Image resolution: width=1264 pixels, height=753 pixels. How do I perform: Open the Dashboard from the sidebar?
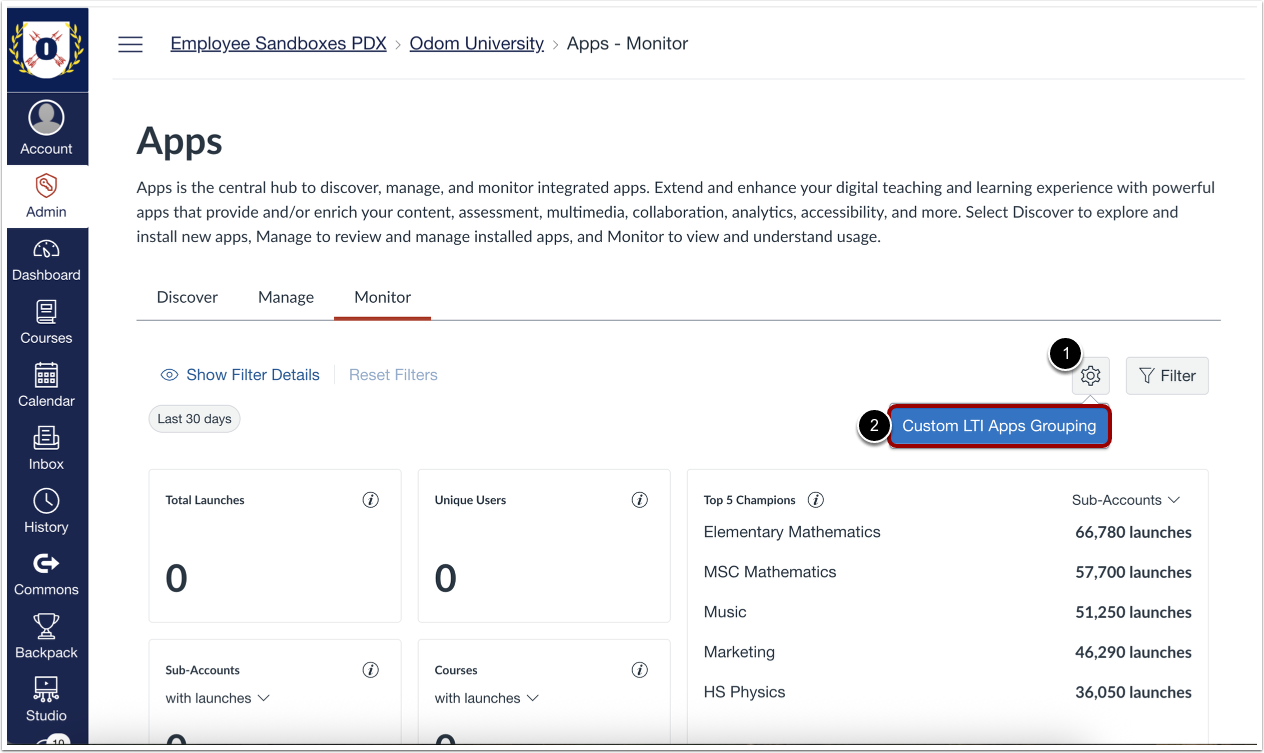point(47,258)
